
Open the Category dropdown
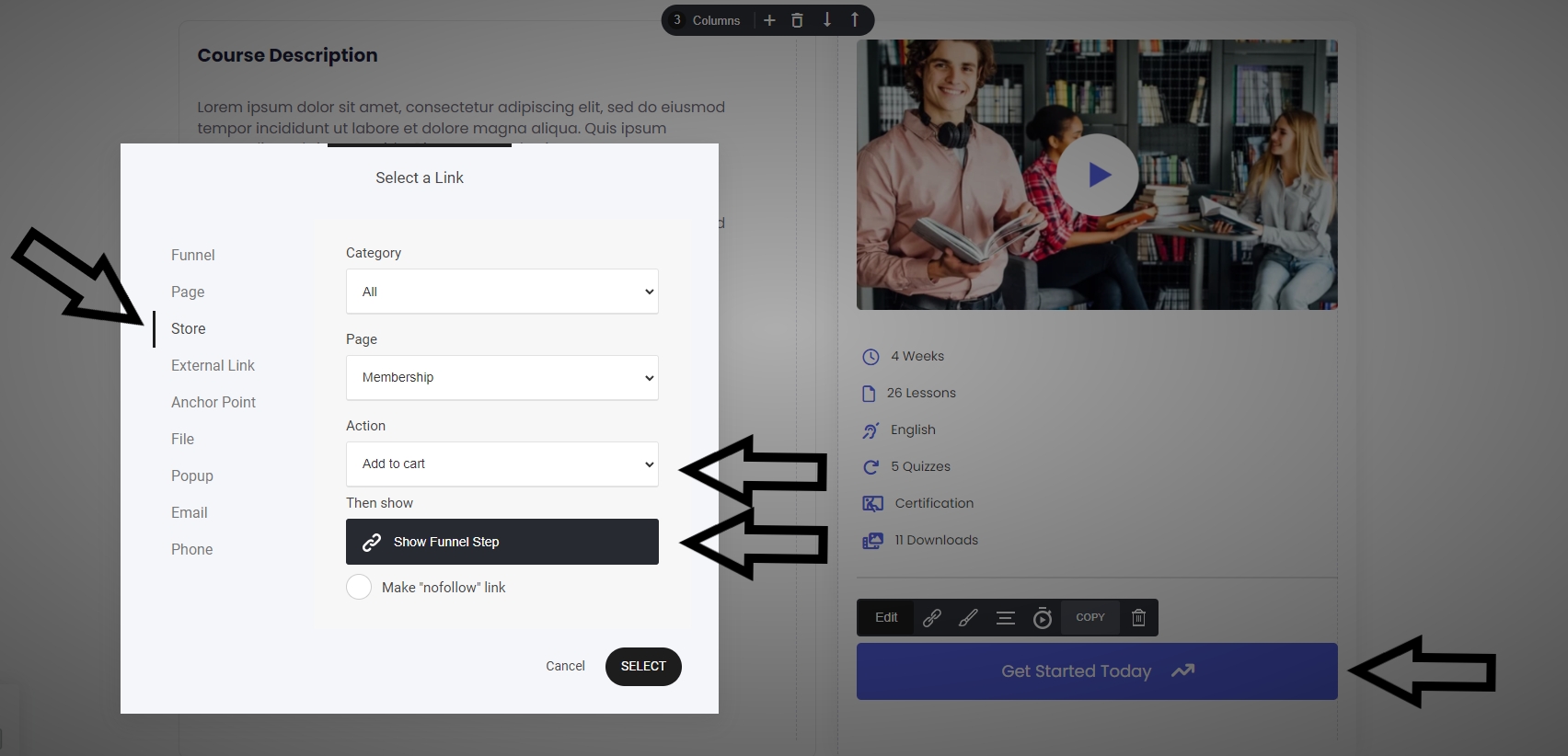click(x=502, y=292)
